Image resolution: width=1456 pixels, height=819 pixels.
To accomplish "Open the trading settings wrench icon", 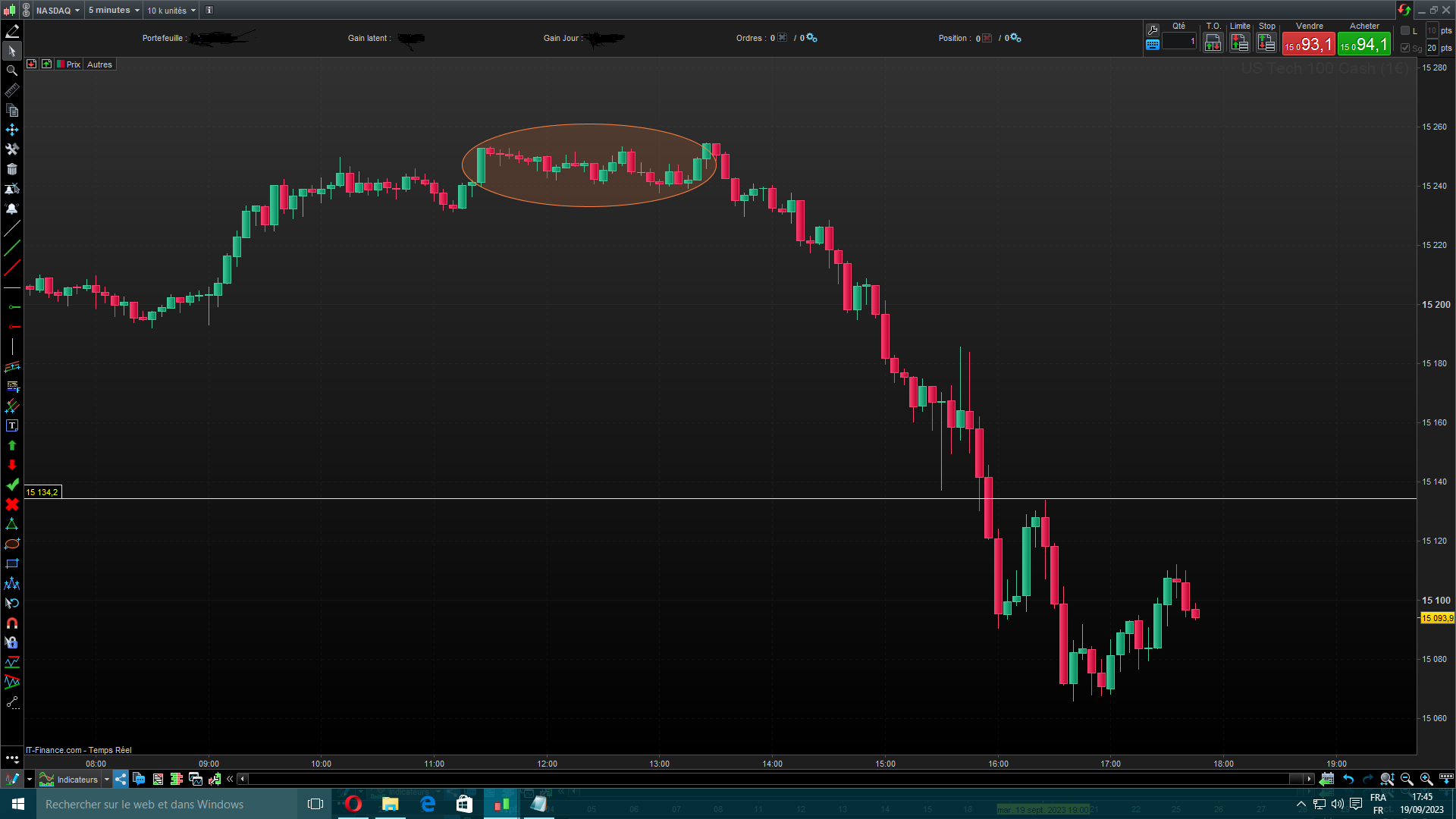I will coord(1153,30).
